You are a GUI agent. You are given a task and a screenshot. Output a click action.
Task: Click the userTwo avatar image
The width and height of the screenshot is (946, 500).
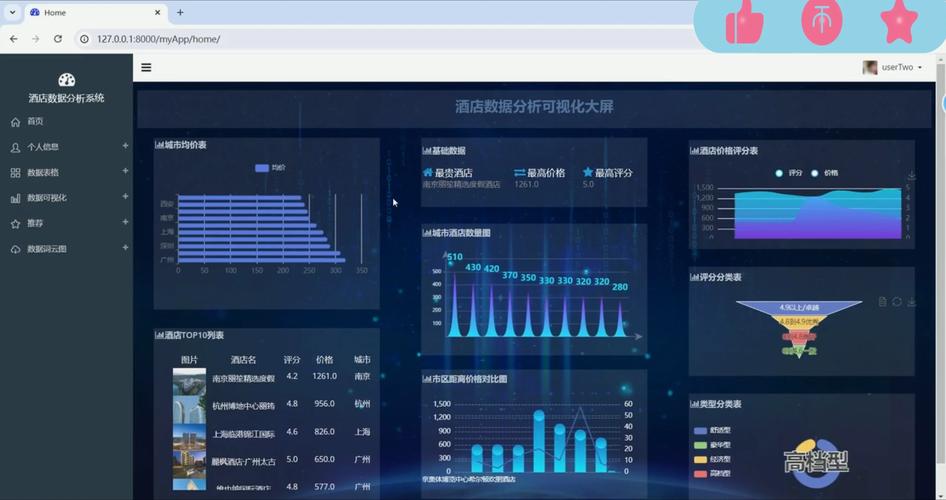pos(869,68)
